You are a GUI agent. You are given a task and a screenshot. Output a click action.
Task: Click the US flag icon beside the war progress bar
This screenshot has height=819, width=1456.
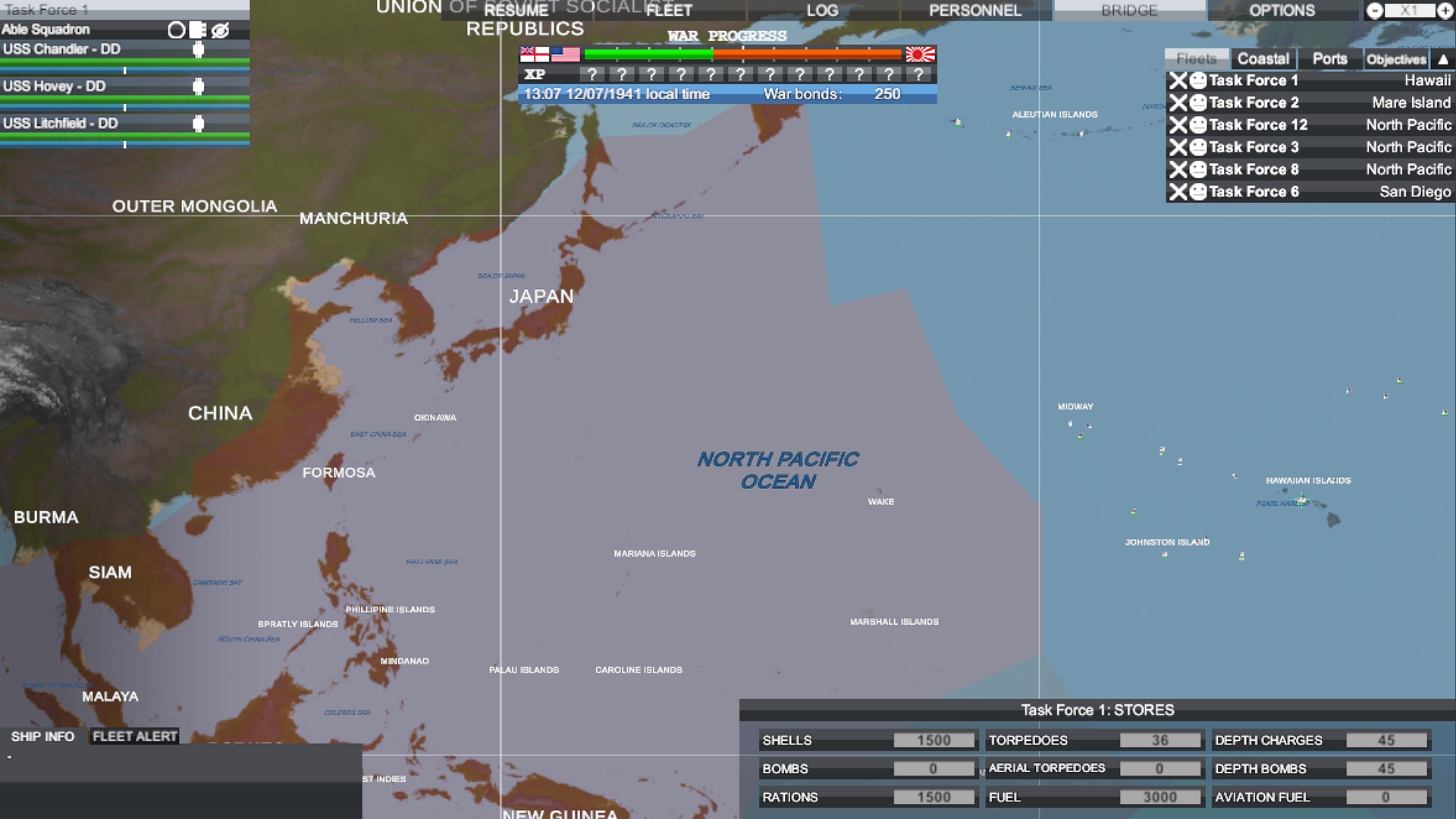point(565,54)
